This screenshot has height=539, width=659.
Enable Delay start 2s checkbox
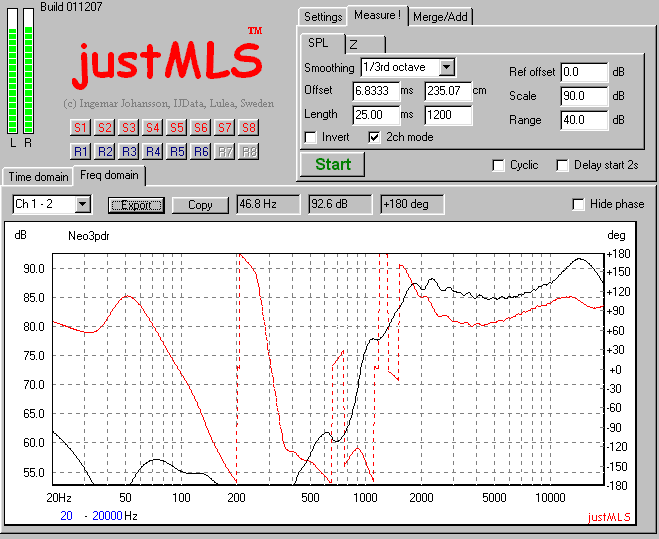[562, 165]
